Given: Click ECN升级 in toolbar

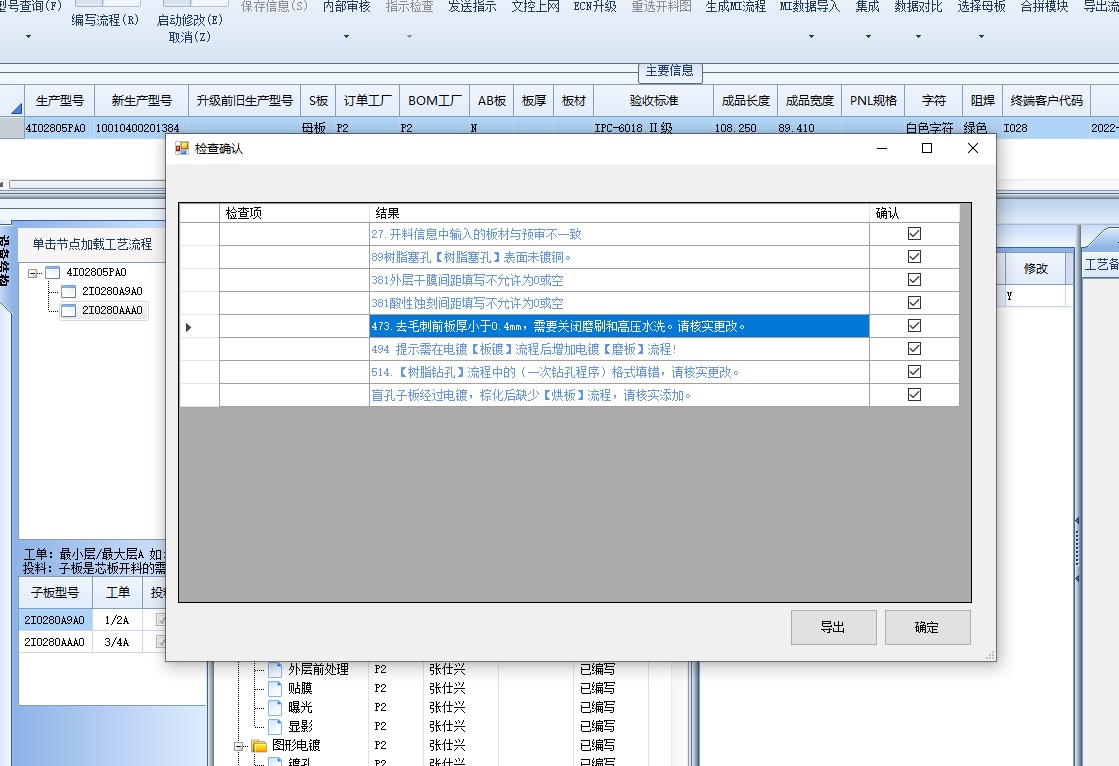Looking at the screenshot, I should click(595, 7).
